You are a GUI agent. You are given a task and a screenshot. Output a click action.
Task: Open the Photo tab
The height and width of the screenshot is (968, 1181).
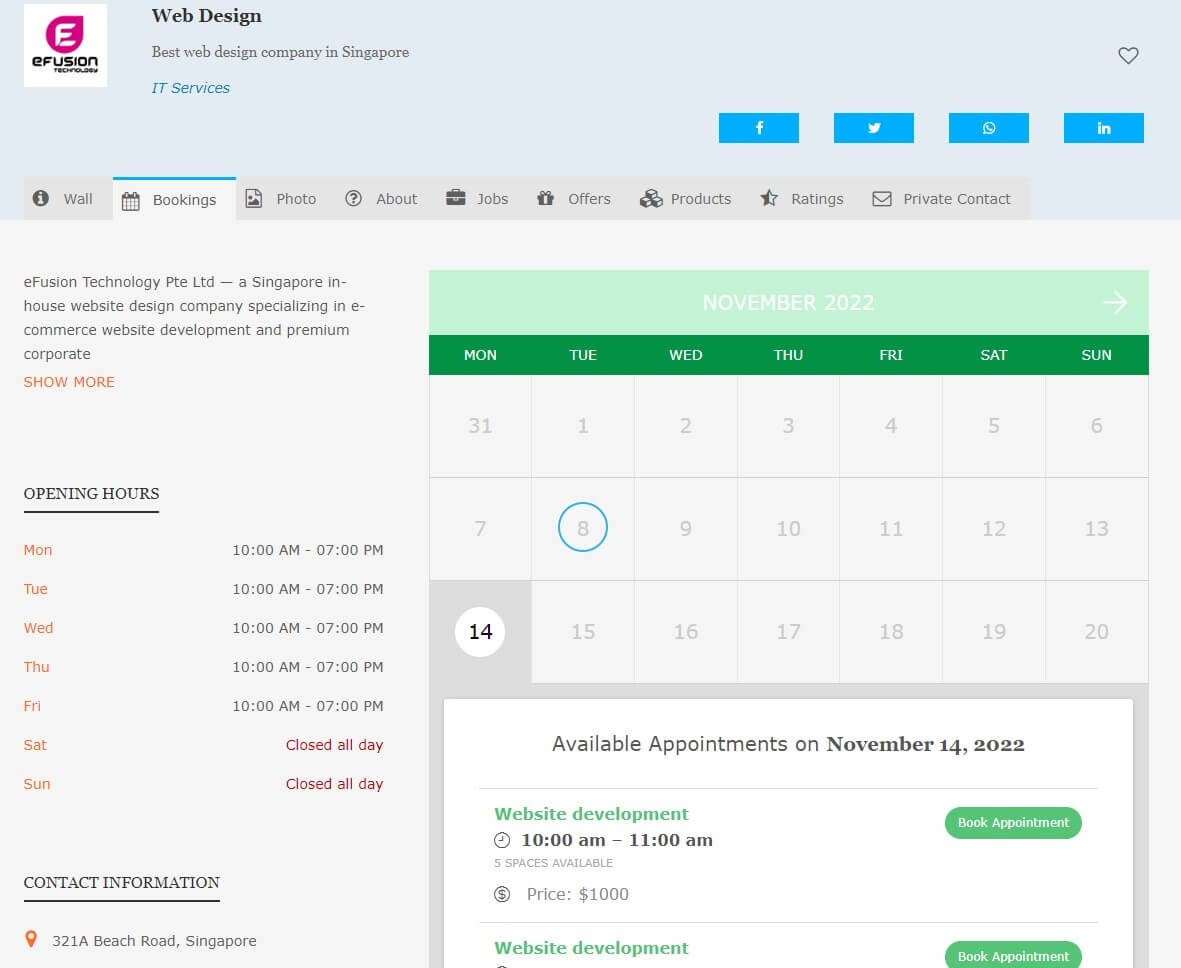click(281, 199)
